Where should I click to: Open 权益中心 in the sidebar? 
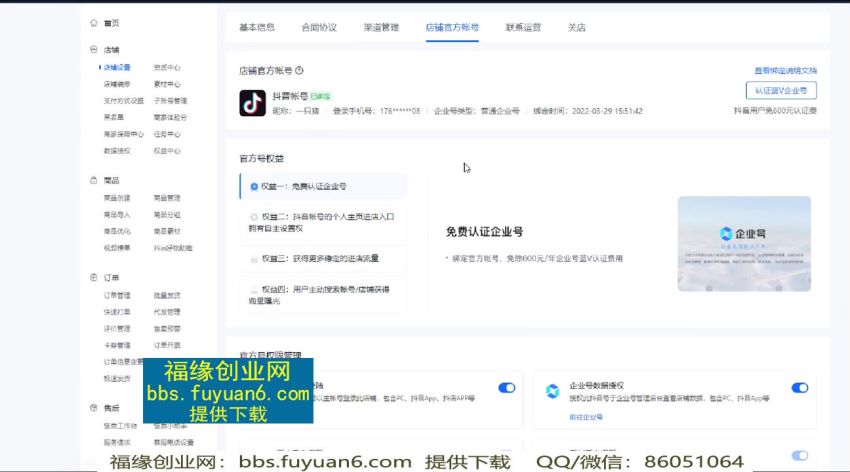[167, 151]
